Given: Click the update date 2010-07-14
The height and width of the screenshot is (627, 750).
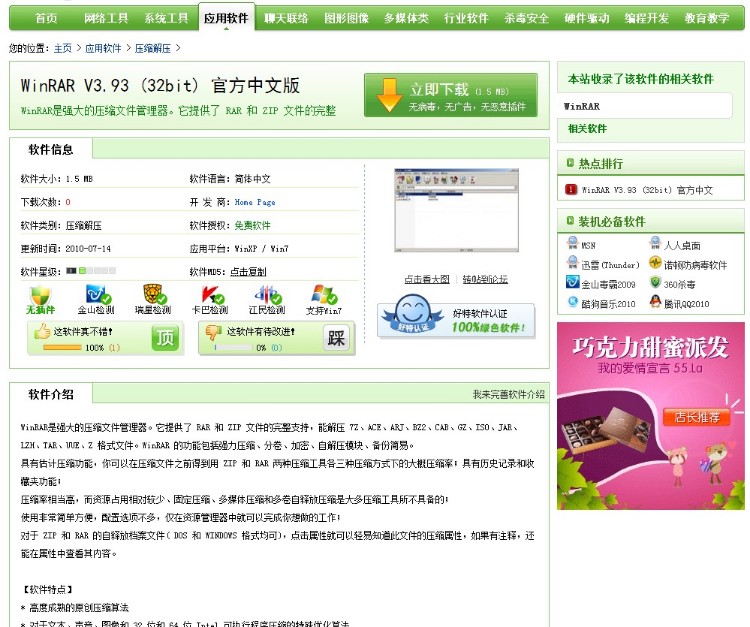Looking at the screenshot, I should 88,249.
